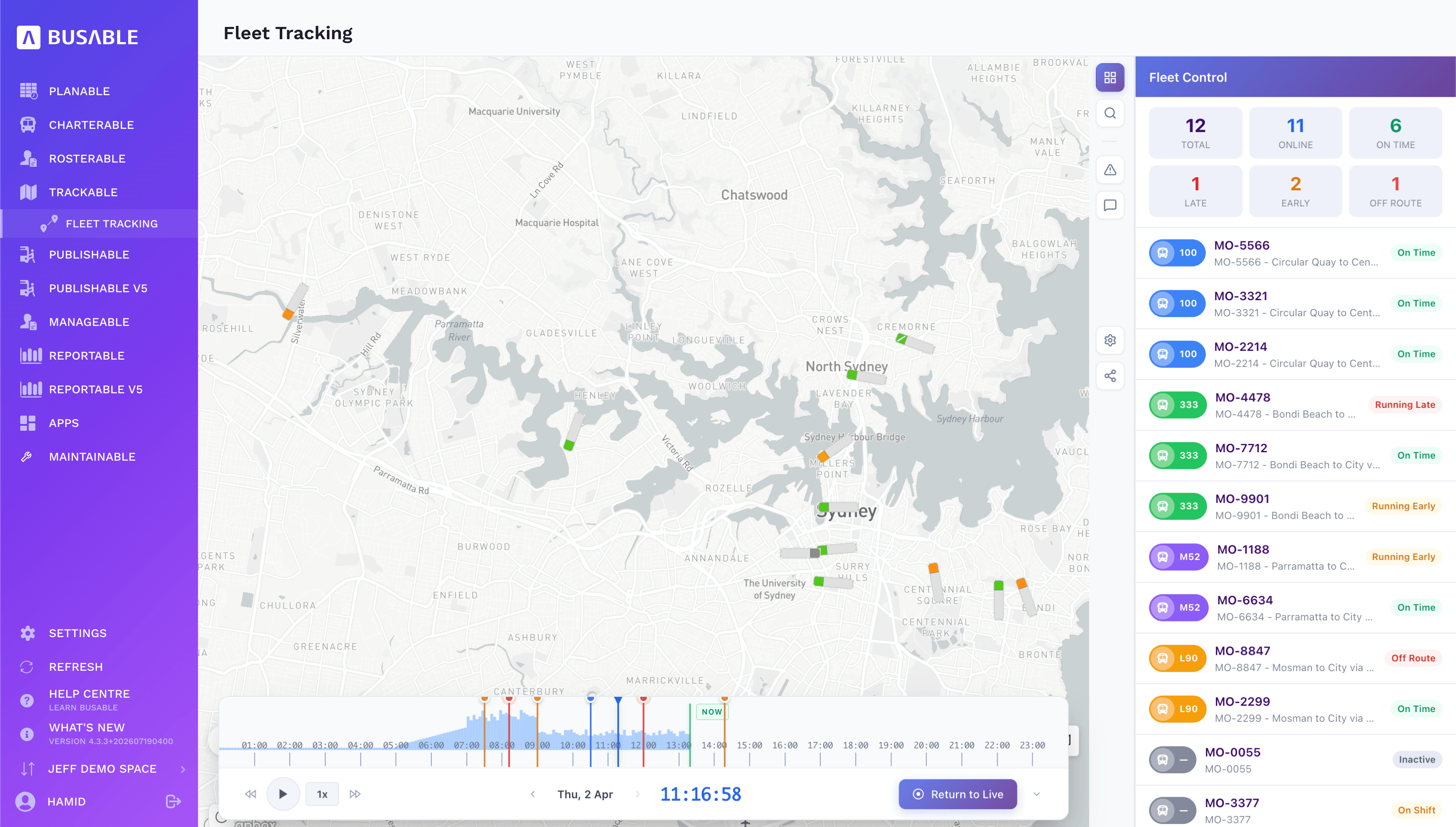
Task: Open the map grid layout icon
Action: pyautogui.click(x=1109, y=77)
